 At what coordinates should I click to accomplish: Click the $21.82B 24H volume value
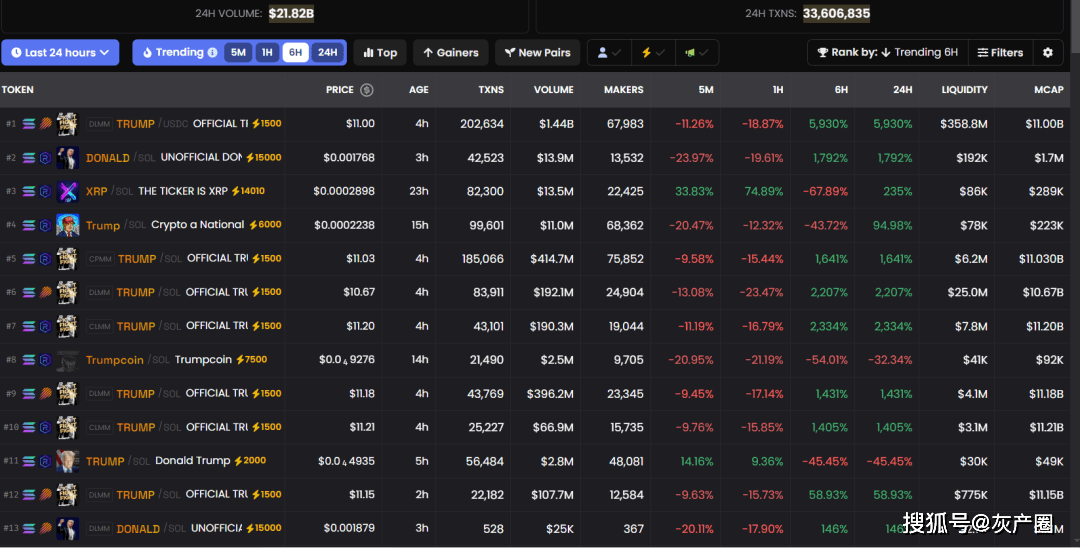(291, 13)
